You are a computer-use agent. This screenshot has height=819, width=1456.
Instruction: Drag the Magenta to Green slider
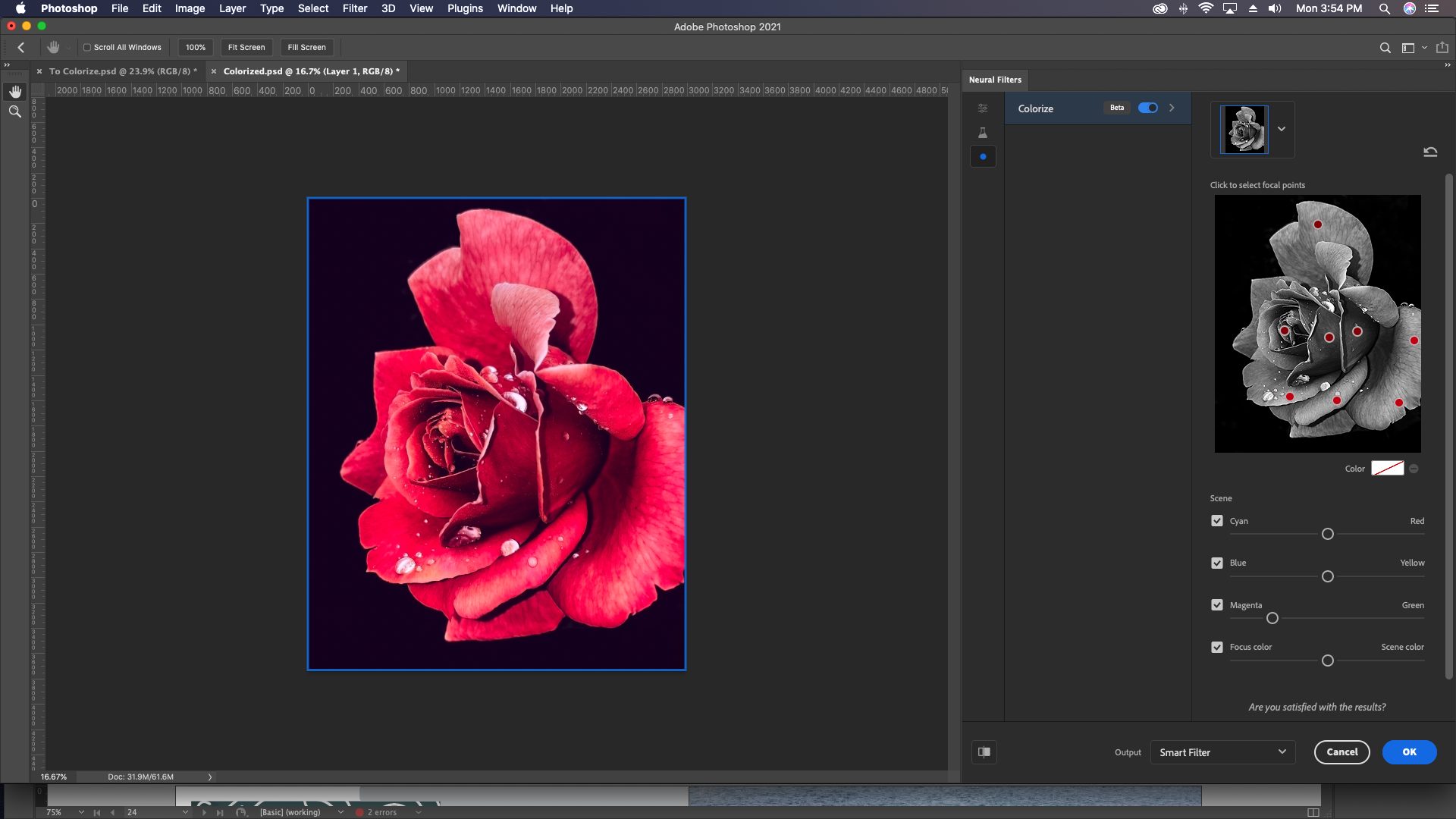pyautogui.click(x=1271, y=618)
